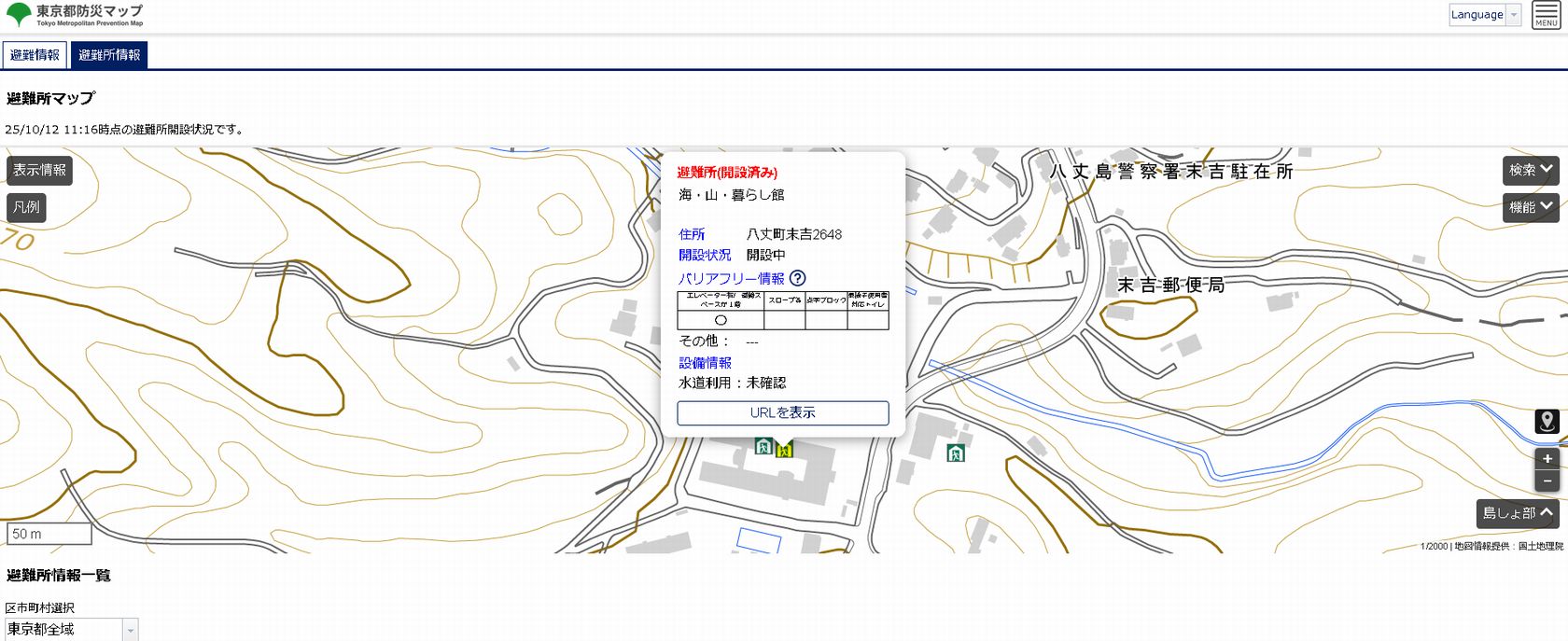Click the green shelter marker east of the building

[x=955, y=453]
